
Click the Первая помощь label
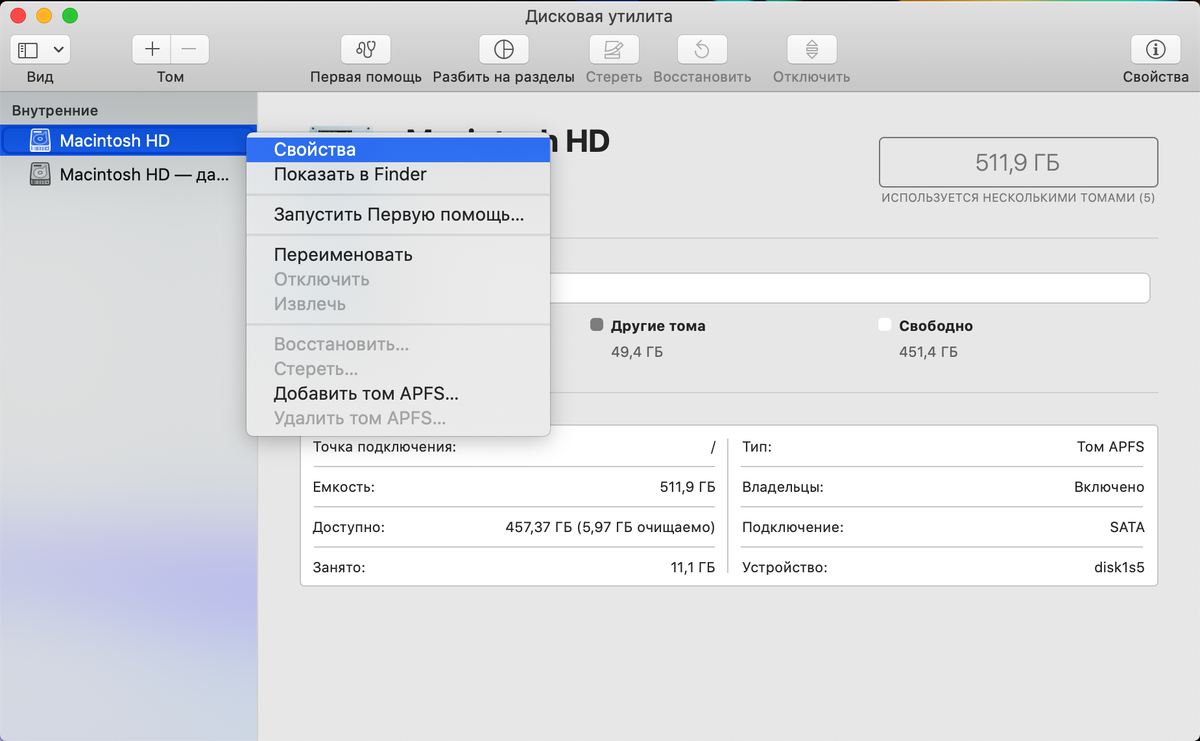pyautogui.click(x=366, y=77)
